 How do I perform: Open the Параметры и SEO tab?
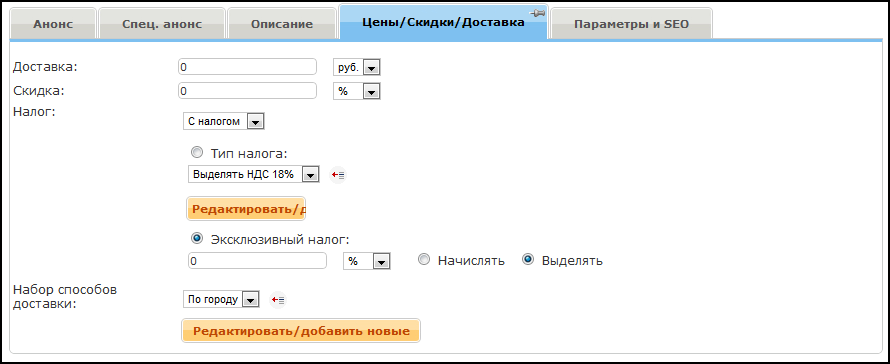[x=632, y=24]
